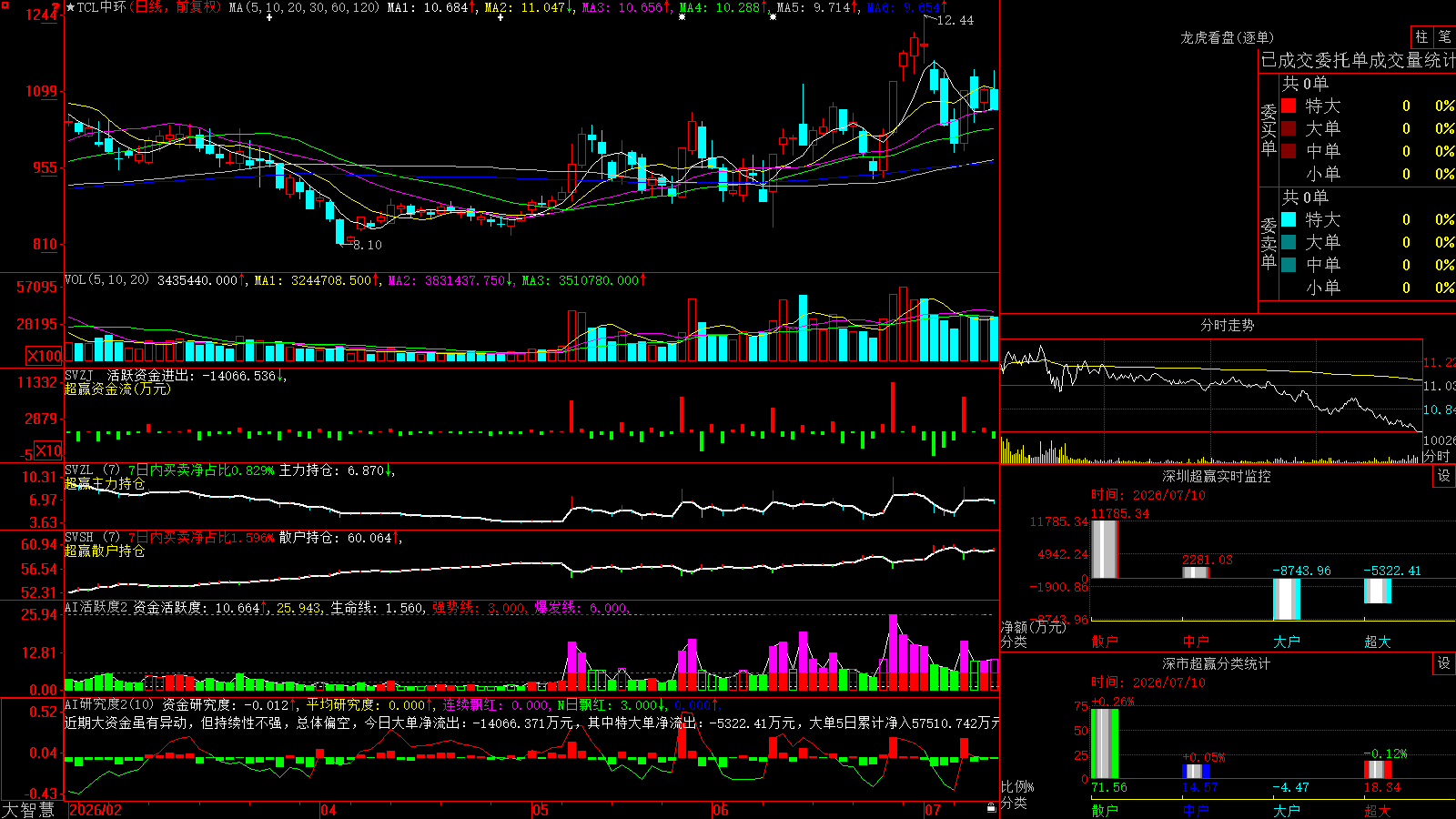
Task: Click the 深市超赢分类统计 panel title
Action: [x=1217, y=663]
